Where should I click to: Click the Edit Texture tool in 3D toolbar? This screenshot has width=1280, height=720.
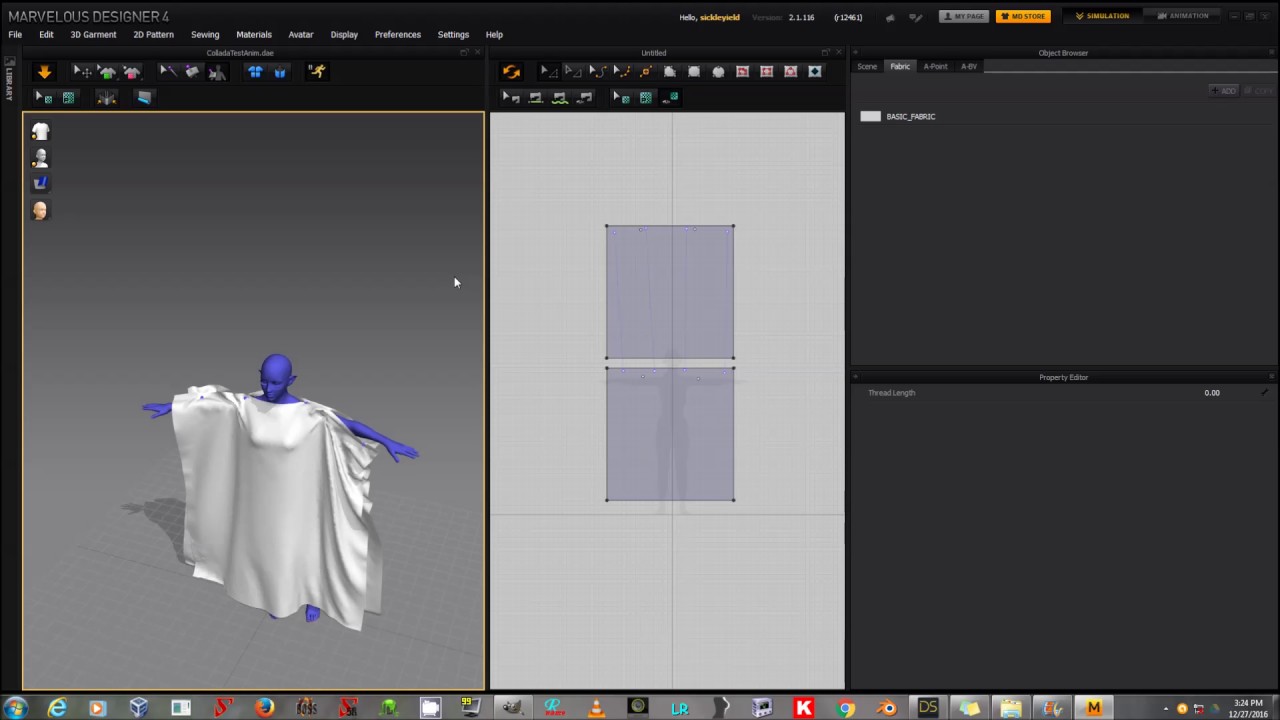[x=44, y=97]
